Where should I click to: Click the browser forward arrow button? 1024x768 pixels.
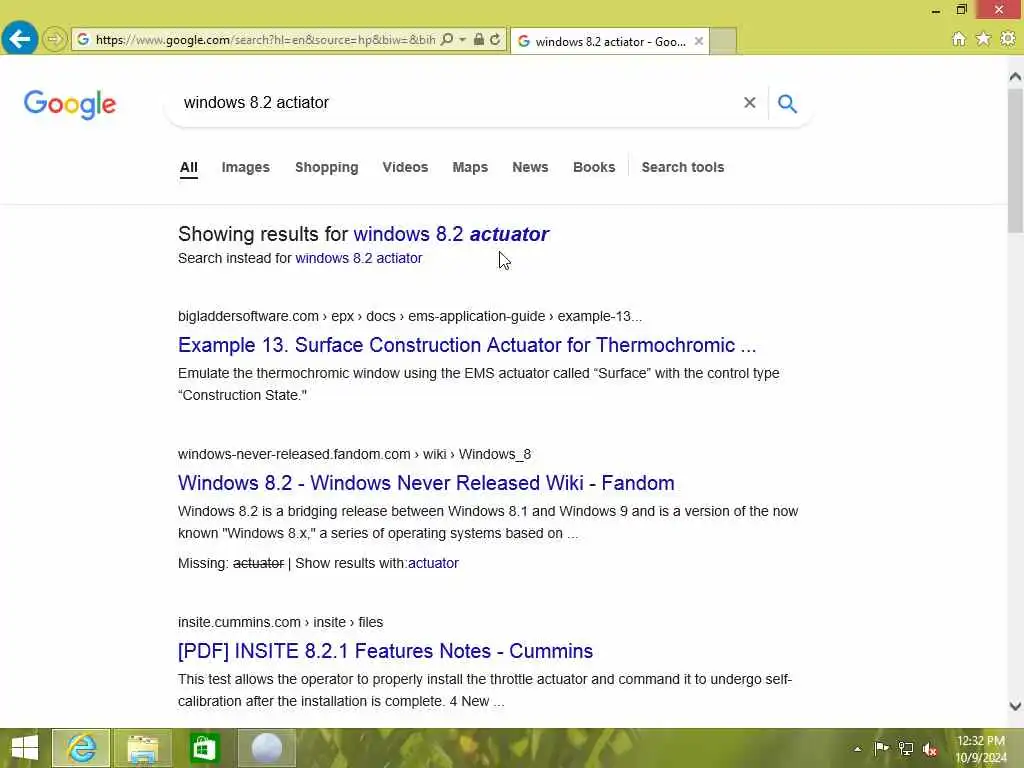(55, 39)
